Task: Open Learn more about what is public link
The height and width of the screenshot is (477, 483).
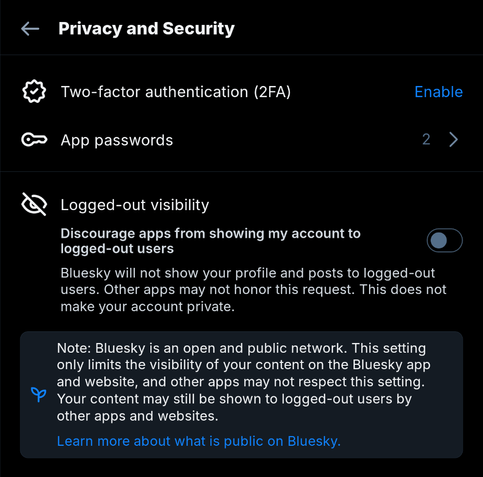Action: point(199,441)
